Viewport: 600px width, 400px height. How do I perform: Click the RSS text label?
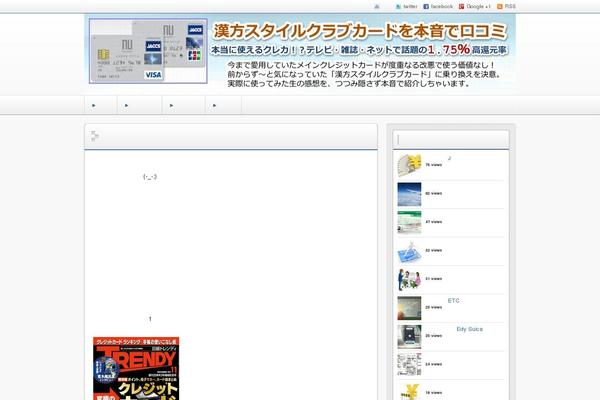[510, 7]
